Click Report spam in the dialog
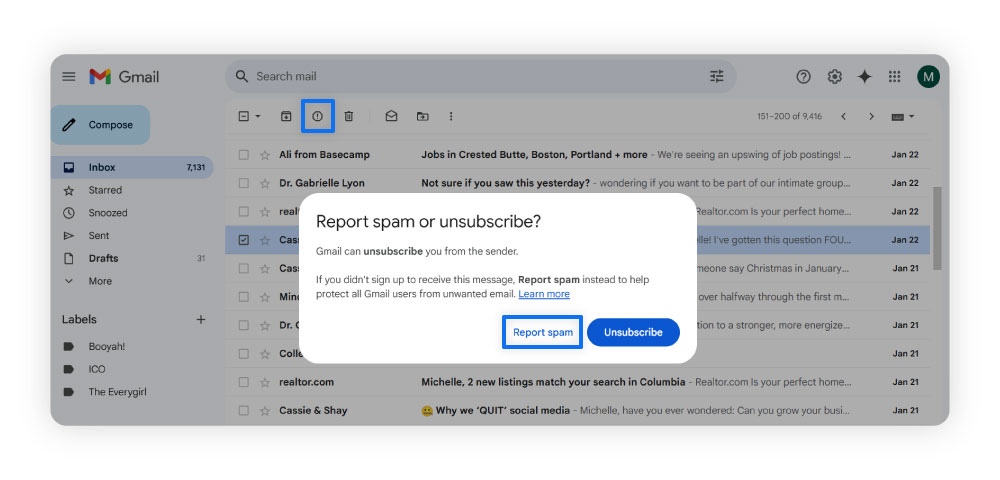Viewport: 1000px width, 480px height. point(543,332)
